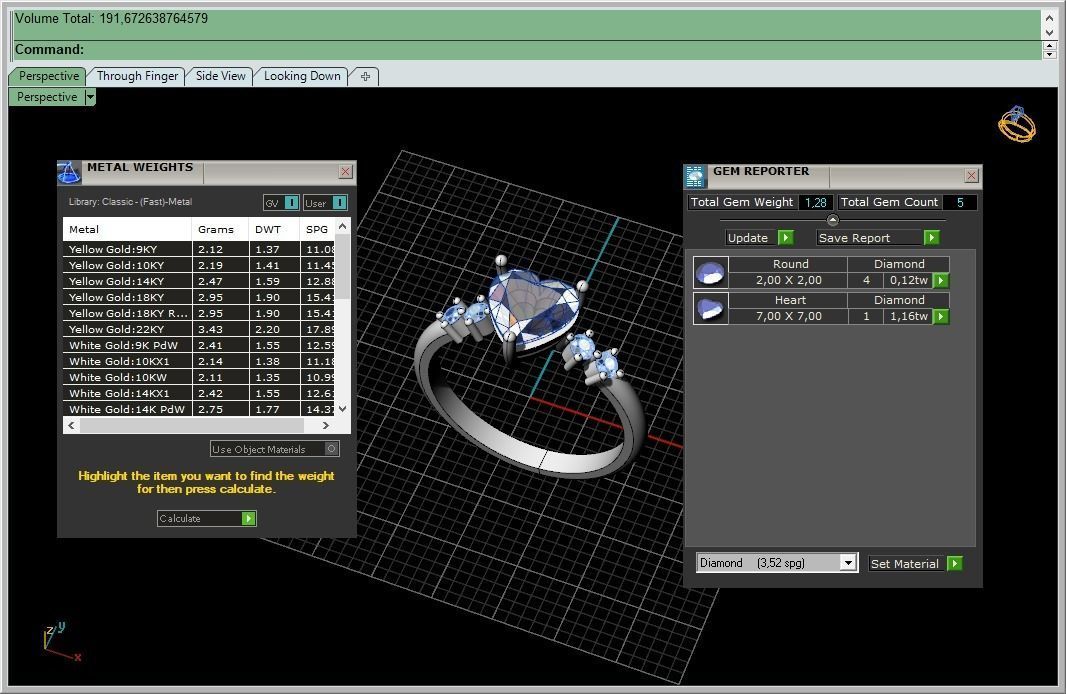The width and height of the screenshot is (1066, 694).
Task: Toggle the User library switch
Action: coord(325,203)
